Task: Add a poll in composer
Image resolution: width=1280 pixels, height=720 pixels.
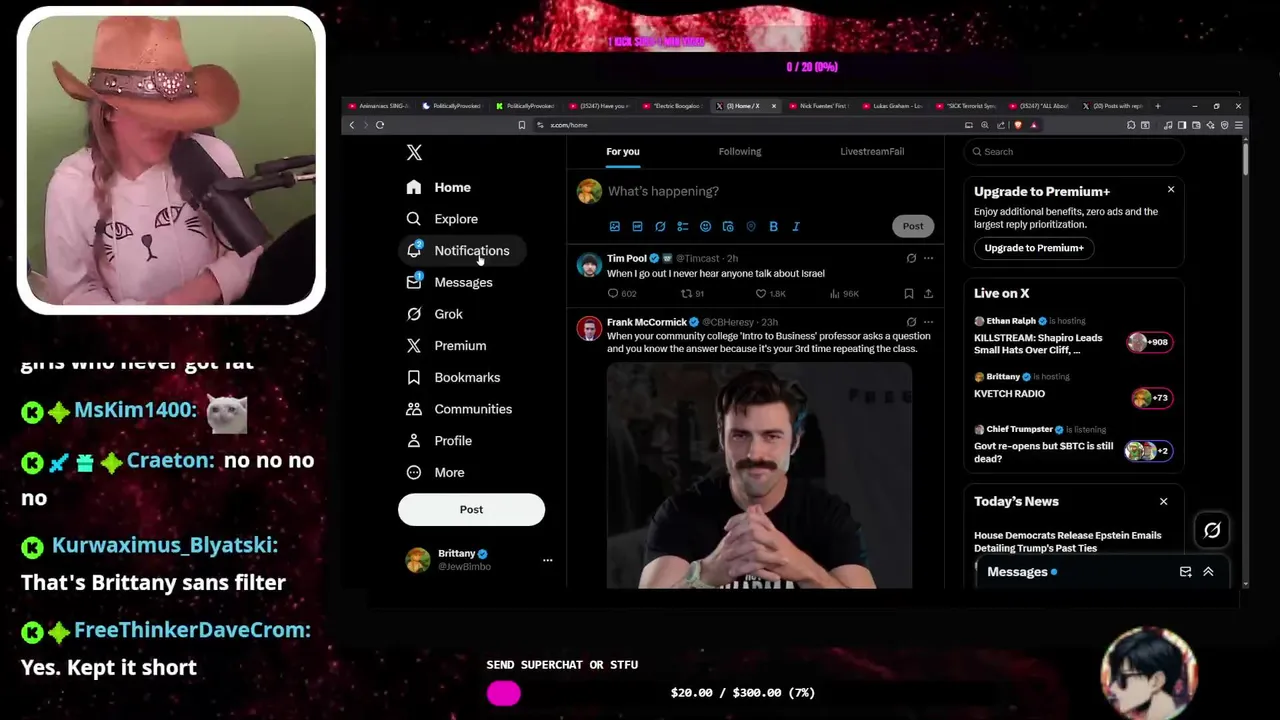Action: pyautogui.click(x=683, y=227)
